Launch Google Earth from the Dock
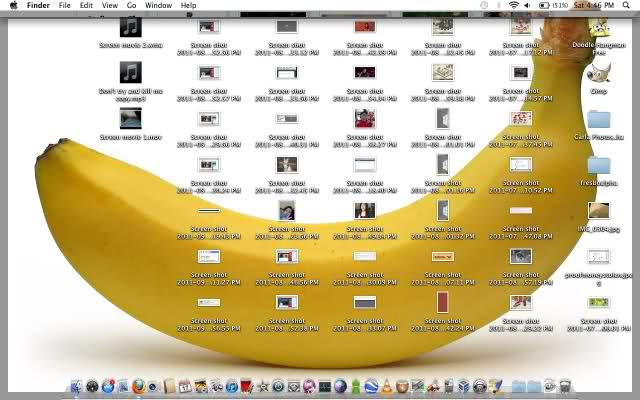The height and width of the screenshot is (400, 640). [x=371, y=386]
